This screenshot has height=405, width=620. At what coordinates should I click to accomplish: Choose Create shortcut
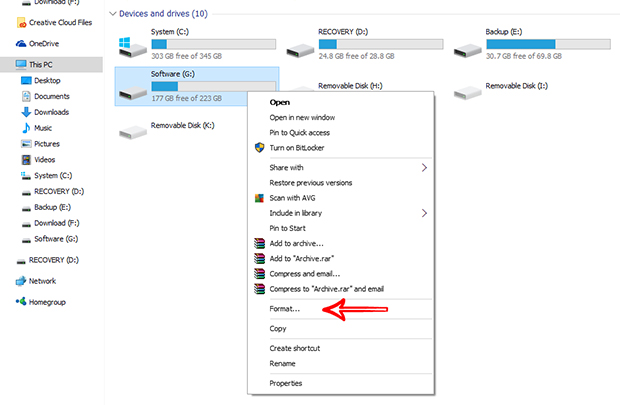pos(295,348)
